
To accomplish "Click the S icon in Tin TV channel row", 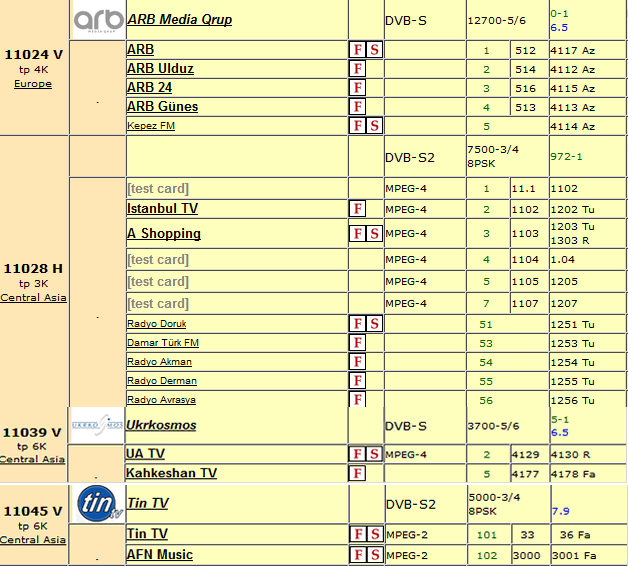I will click(375, 534).
